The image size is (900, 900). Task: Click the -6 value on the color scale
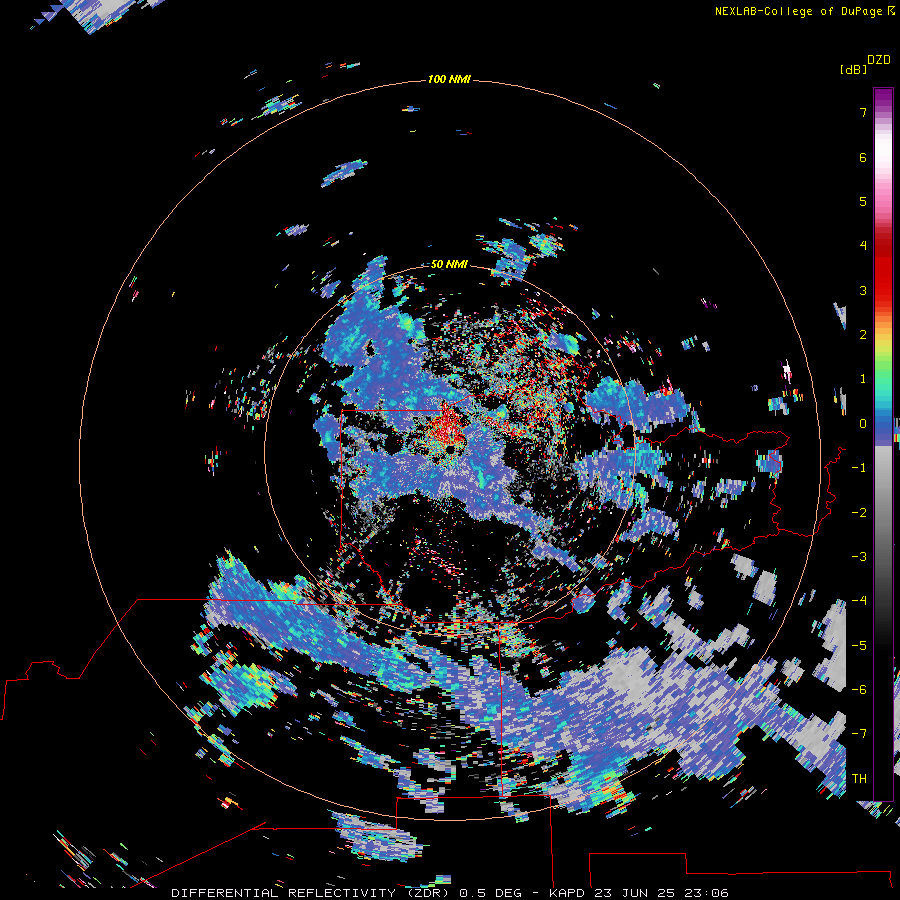click(859, 690)
